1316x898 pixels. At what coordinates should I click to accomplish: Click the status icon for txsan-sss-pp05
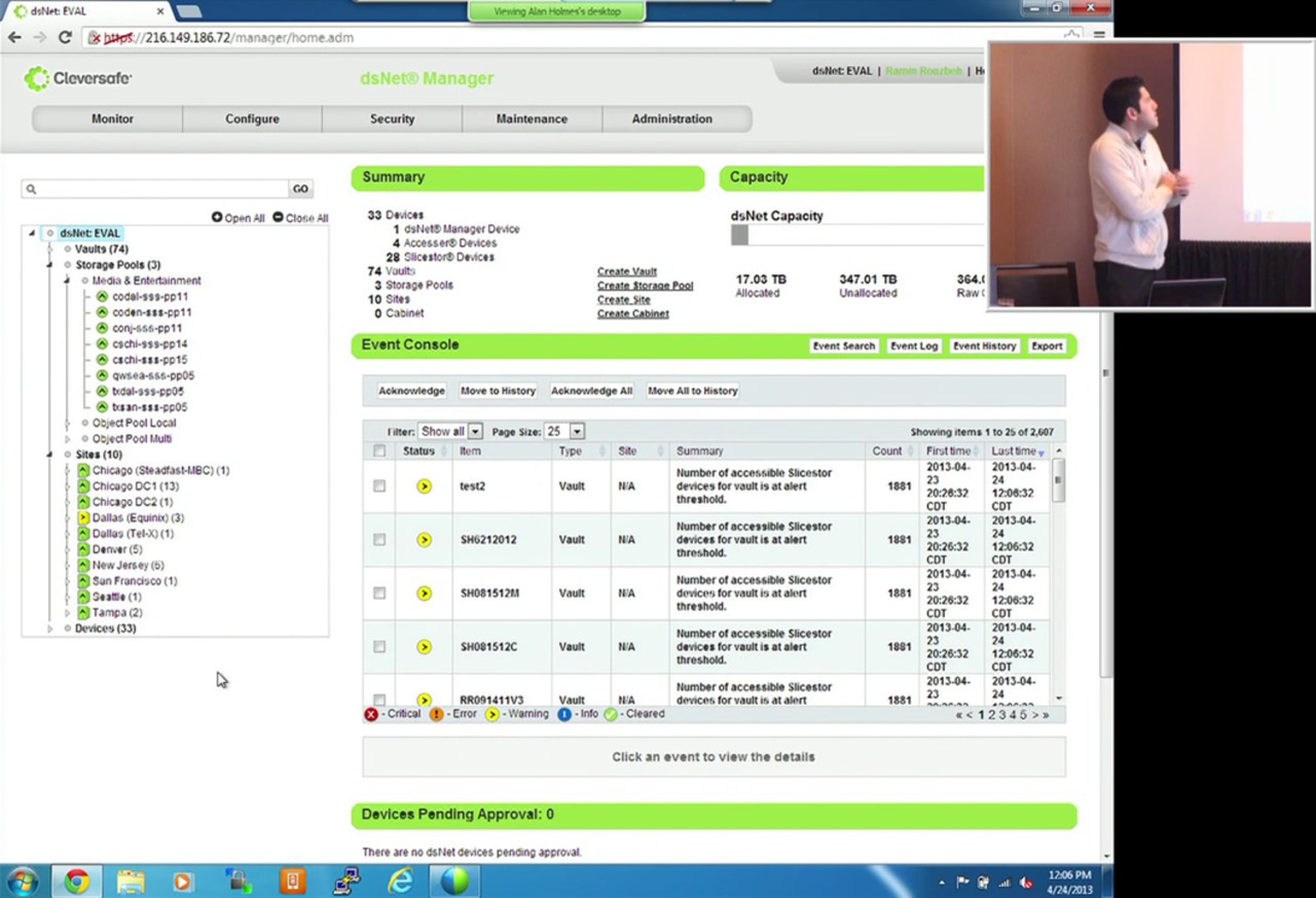click(102, 407)
